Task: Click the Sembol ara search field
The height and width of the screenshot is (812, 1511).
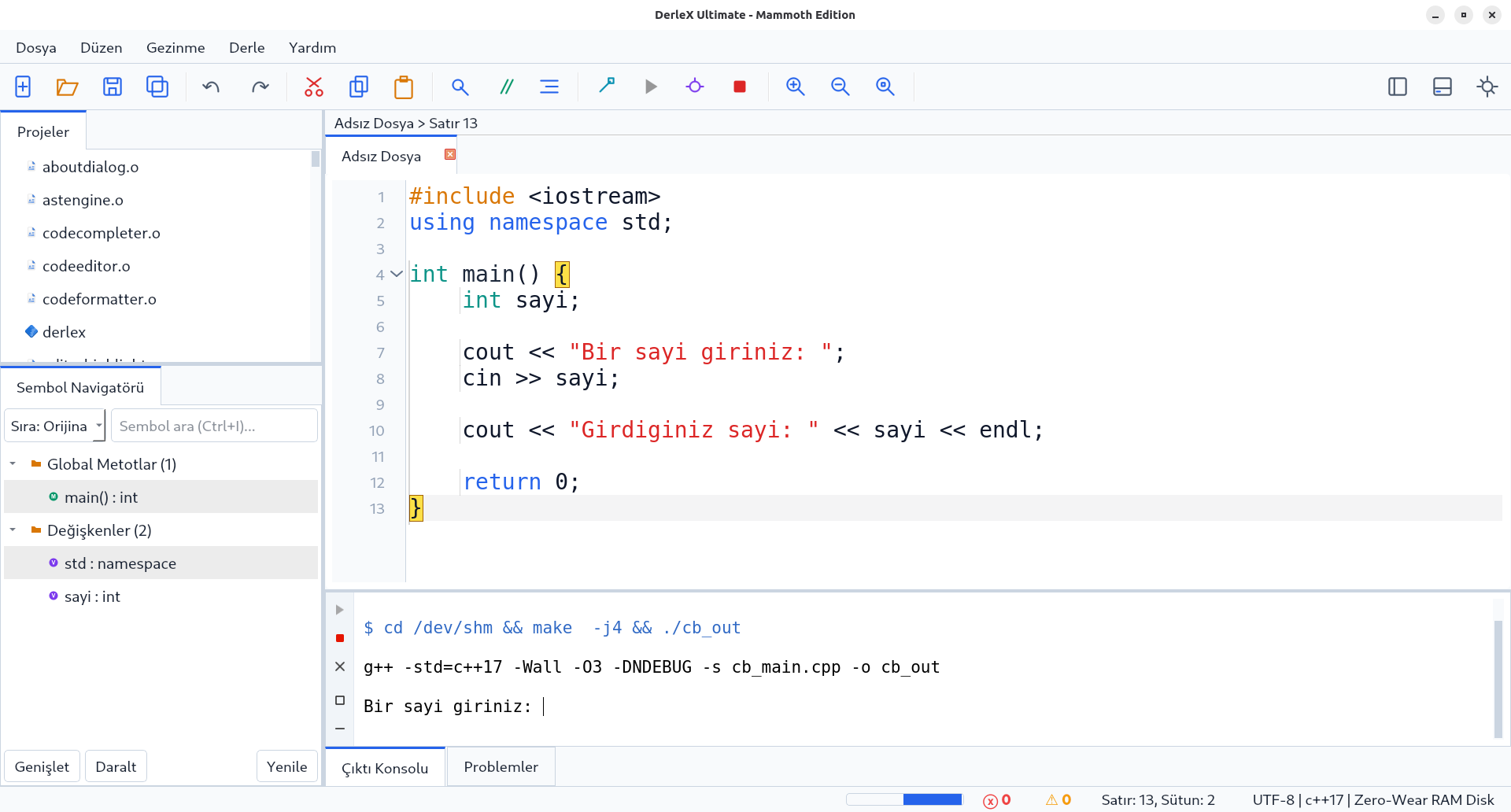Action: pyautogui.click(x=214, y=426)
